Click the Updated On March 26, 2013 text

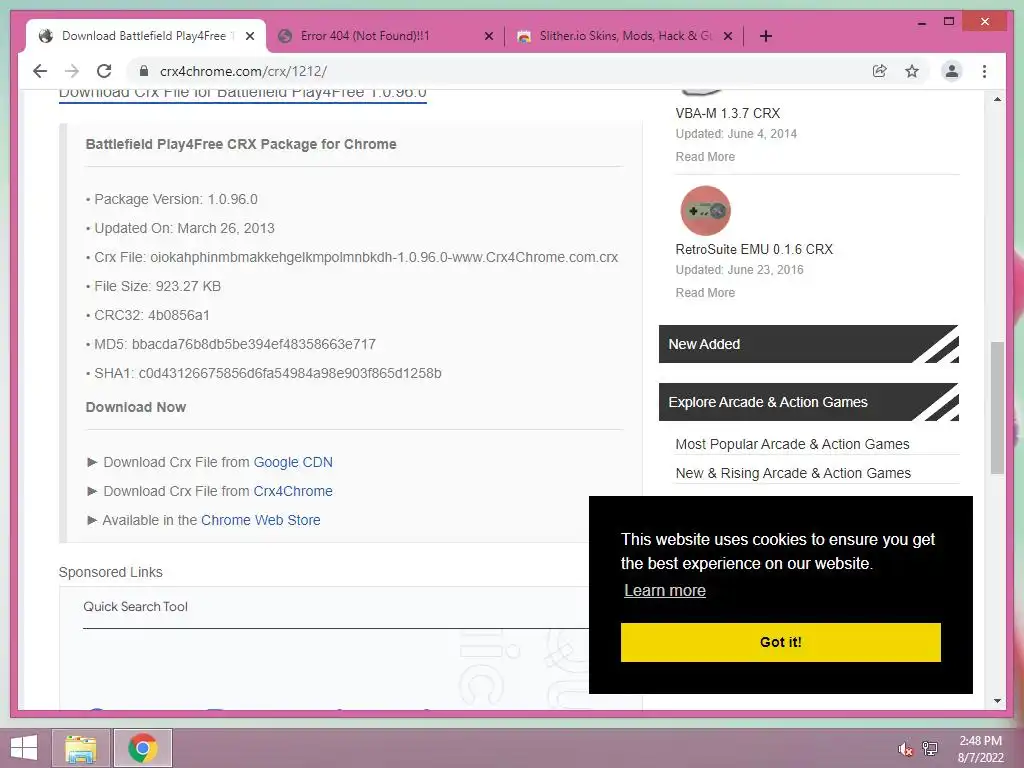184,228
